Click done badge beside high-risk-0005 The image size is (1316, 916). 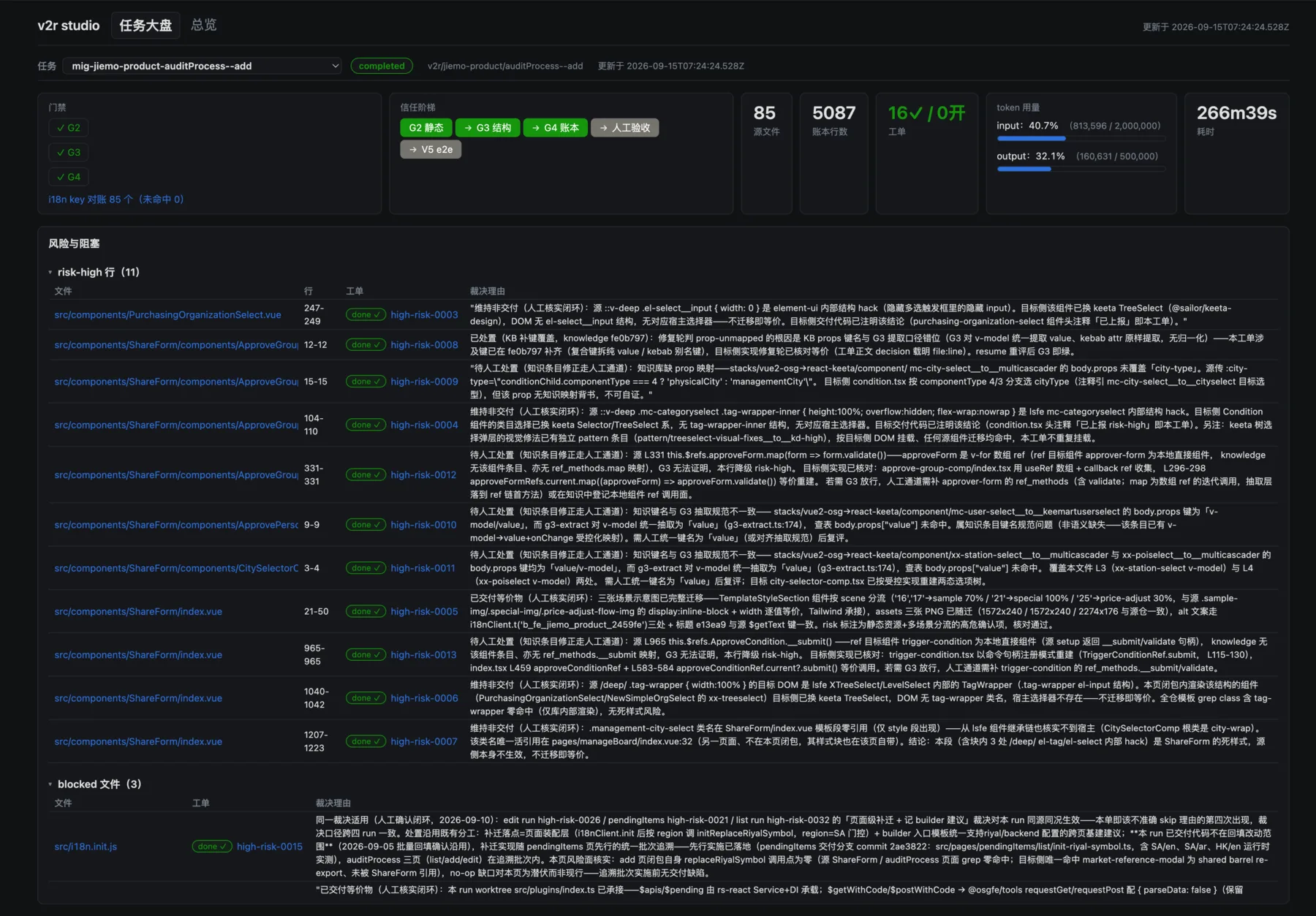[366, 612]
